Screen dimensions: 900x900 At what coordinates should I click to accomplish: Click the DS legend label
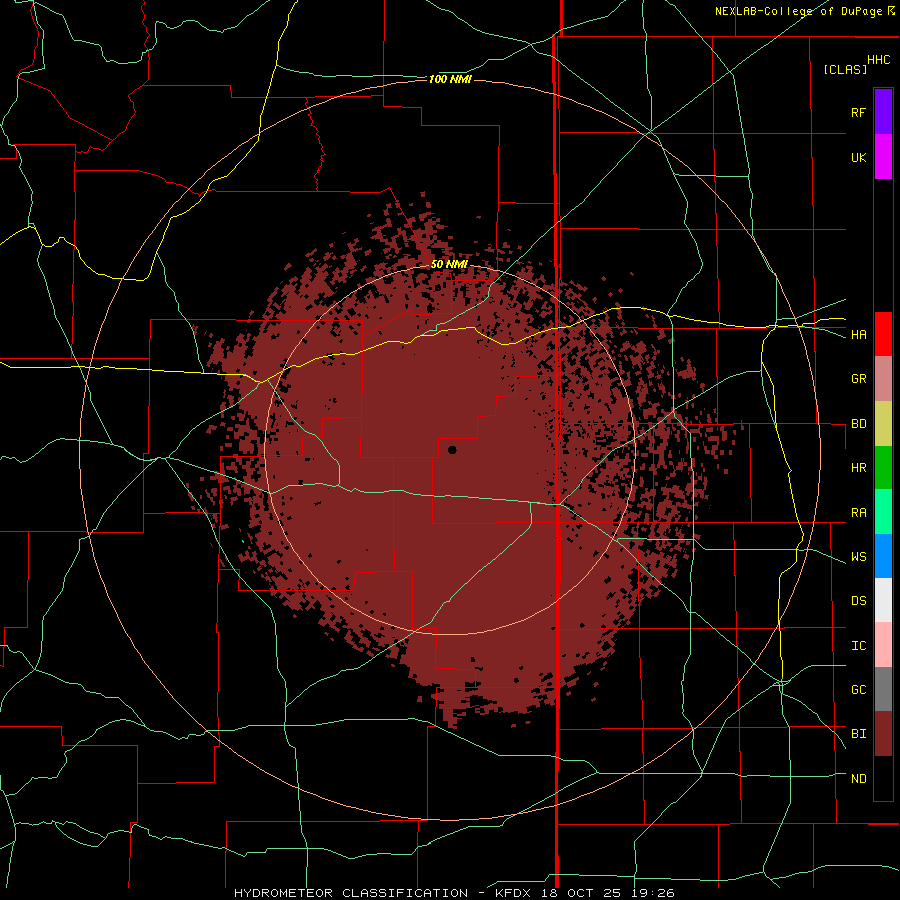tap(858, 601)
